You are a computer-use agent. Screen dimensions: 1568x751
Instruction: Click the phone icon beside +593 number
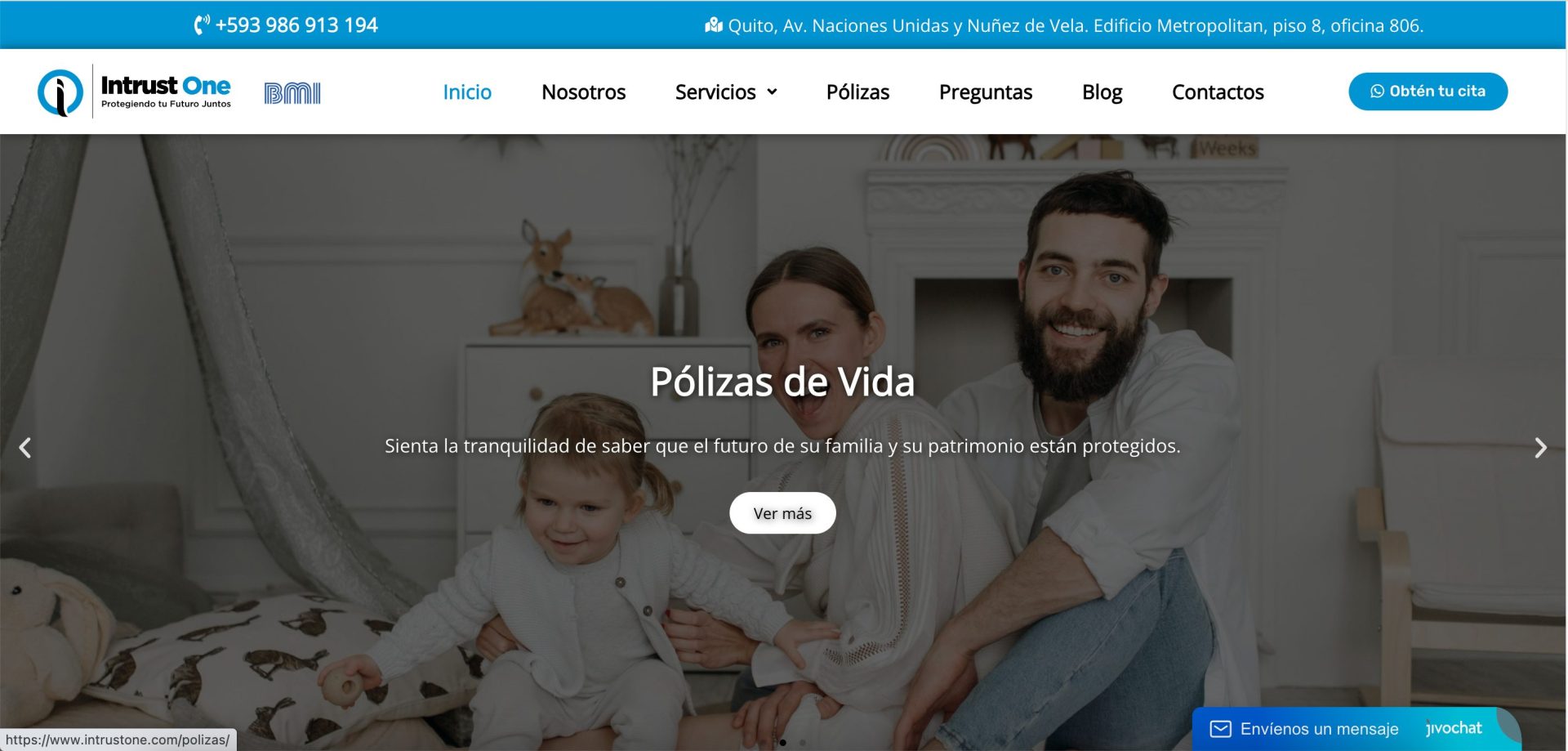click(202, 25)
